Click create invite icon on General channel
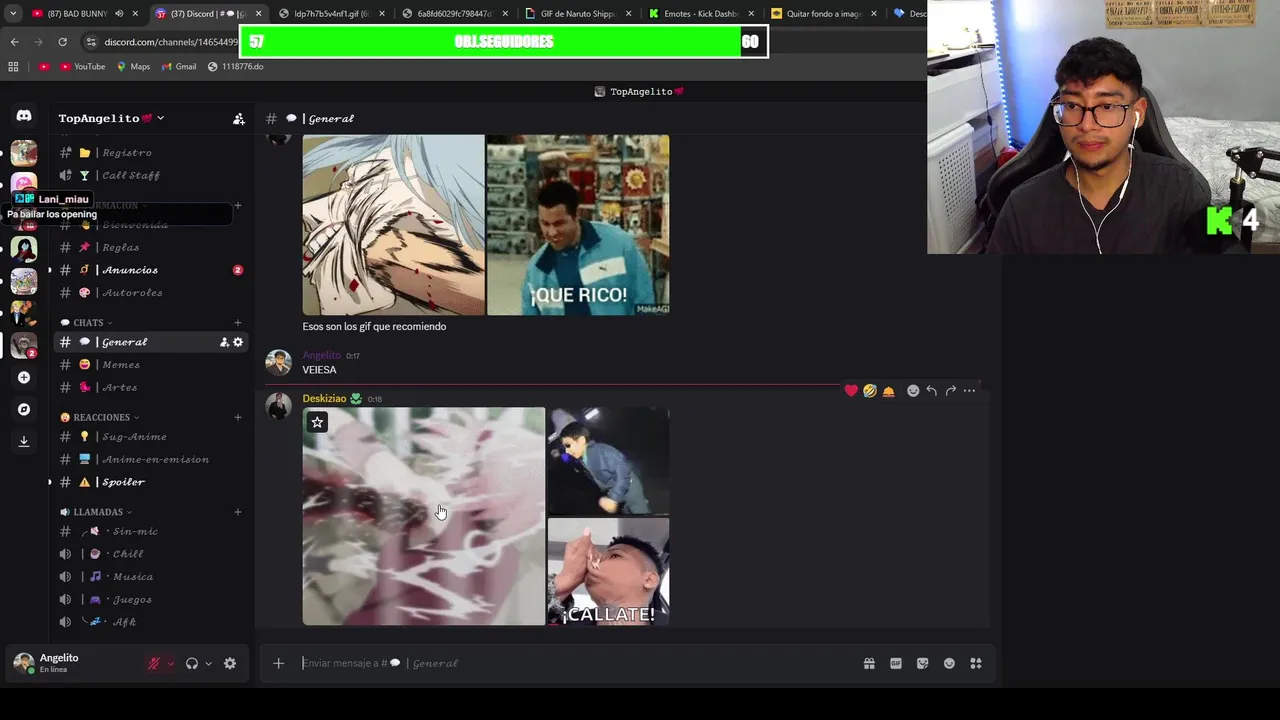 click(224, 342)
